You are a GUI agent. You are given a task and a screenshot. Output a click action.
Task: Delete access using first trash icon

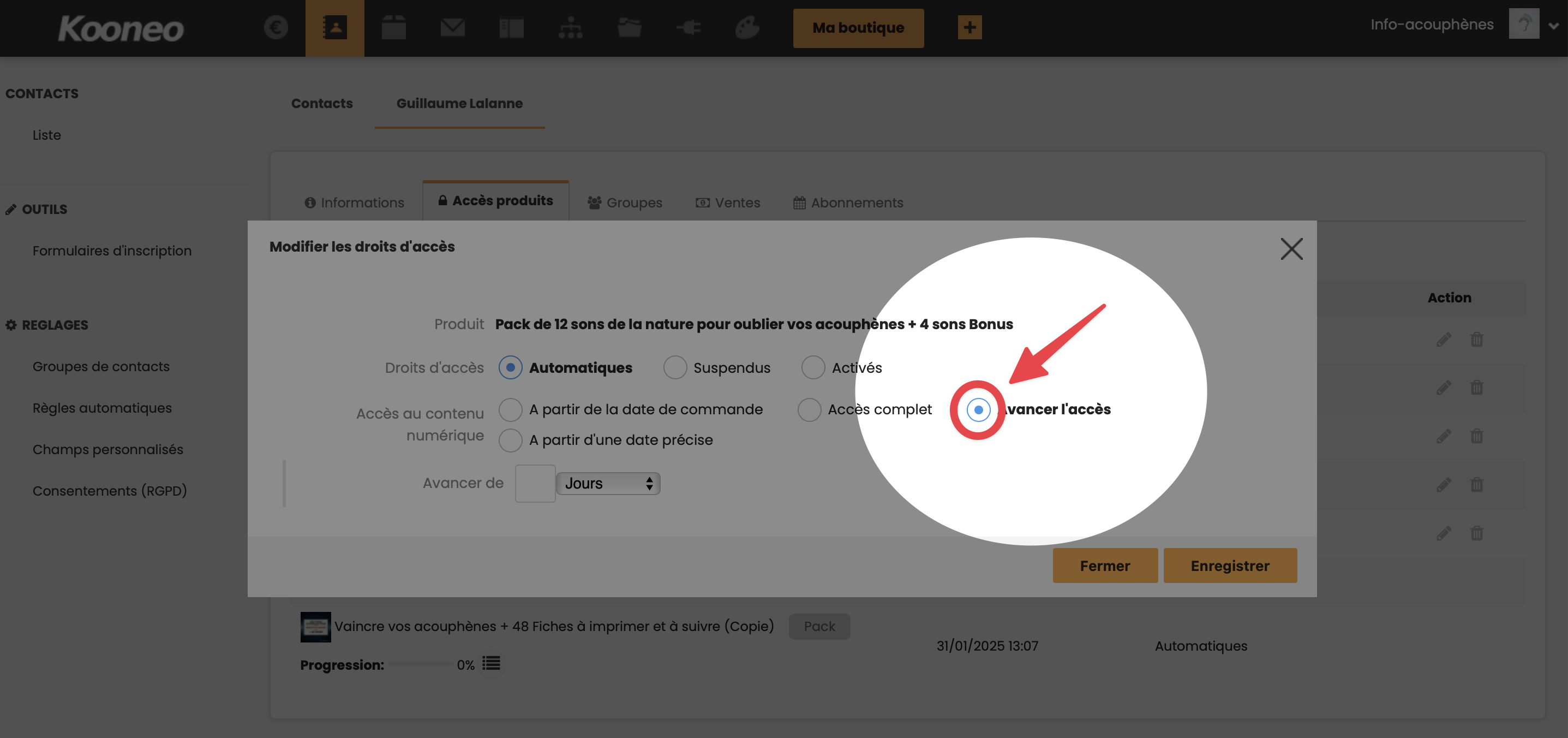coord(1477,339)
